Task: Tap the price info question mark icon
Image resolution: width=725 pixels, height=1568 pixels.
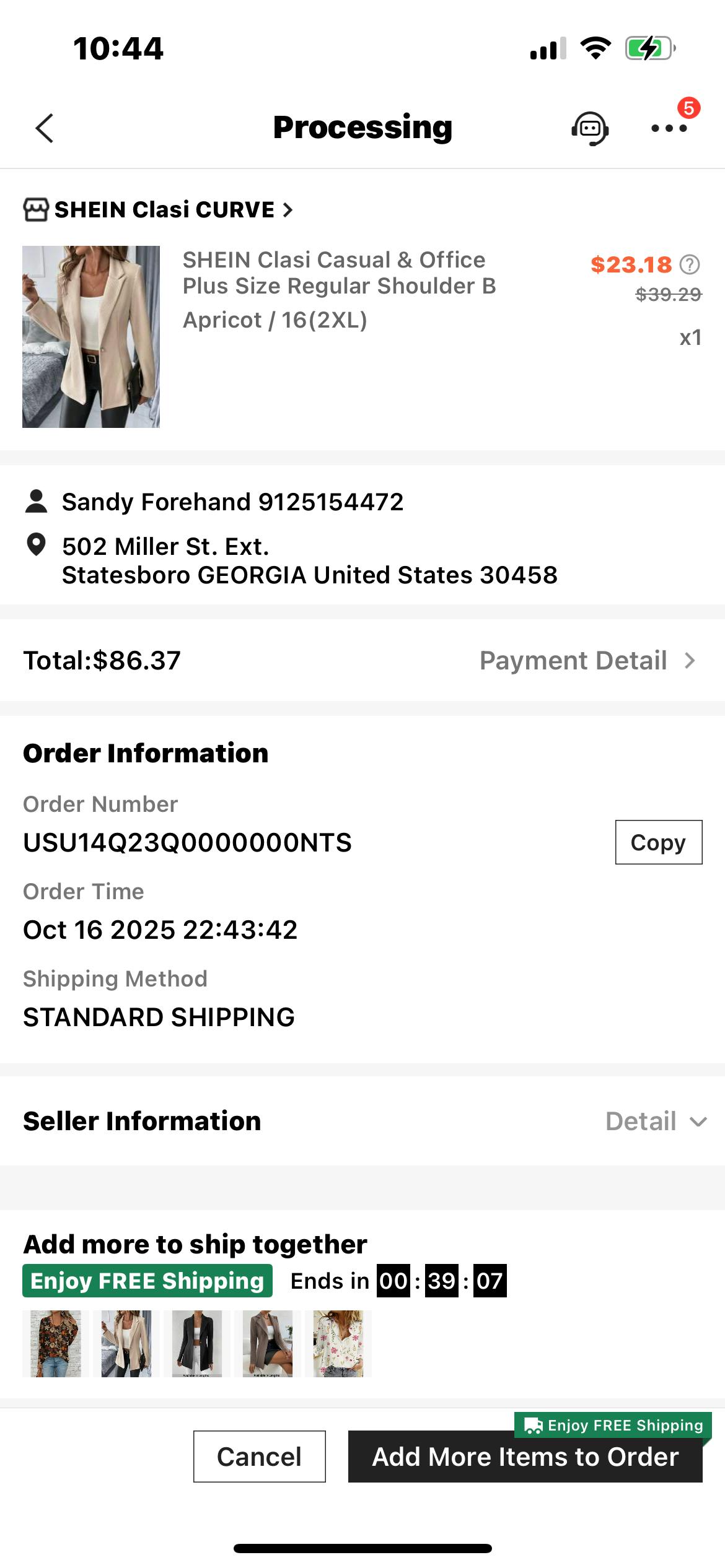Action: [x=690, y=265]
